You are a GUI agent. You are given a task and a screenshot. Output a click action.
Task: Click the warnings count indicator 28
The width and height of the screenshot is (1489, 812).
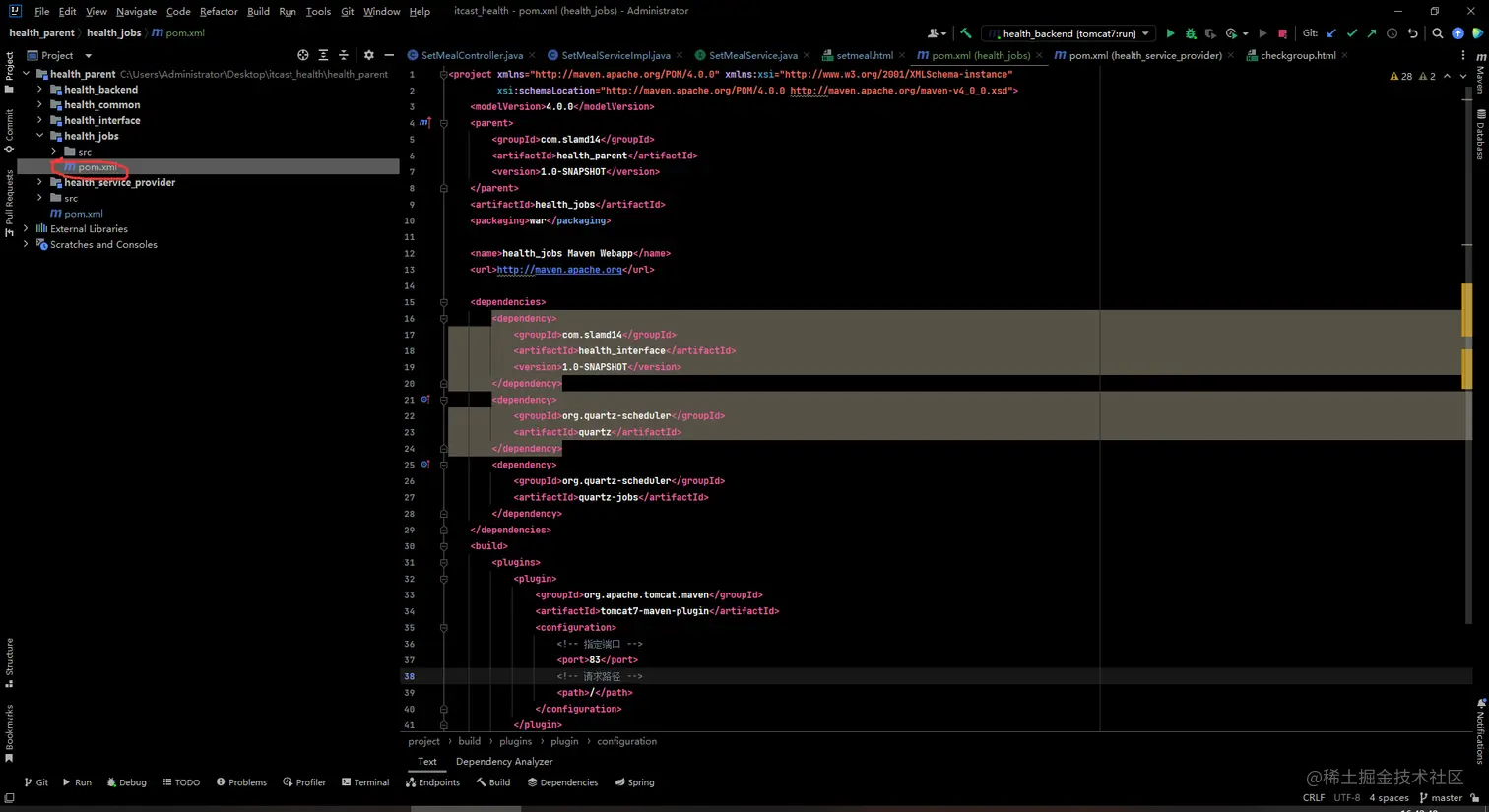pyautogui.click(x=1400, y=76)
